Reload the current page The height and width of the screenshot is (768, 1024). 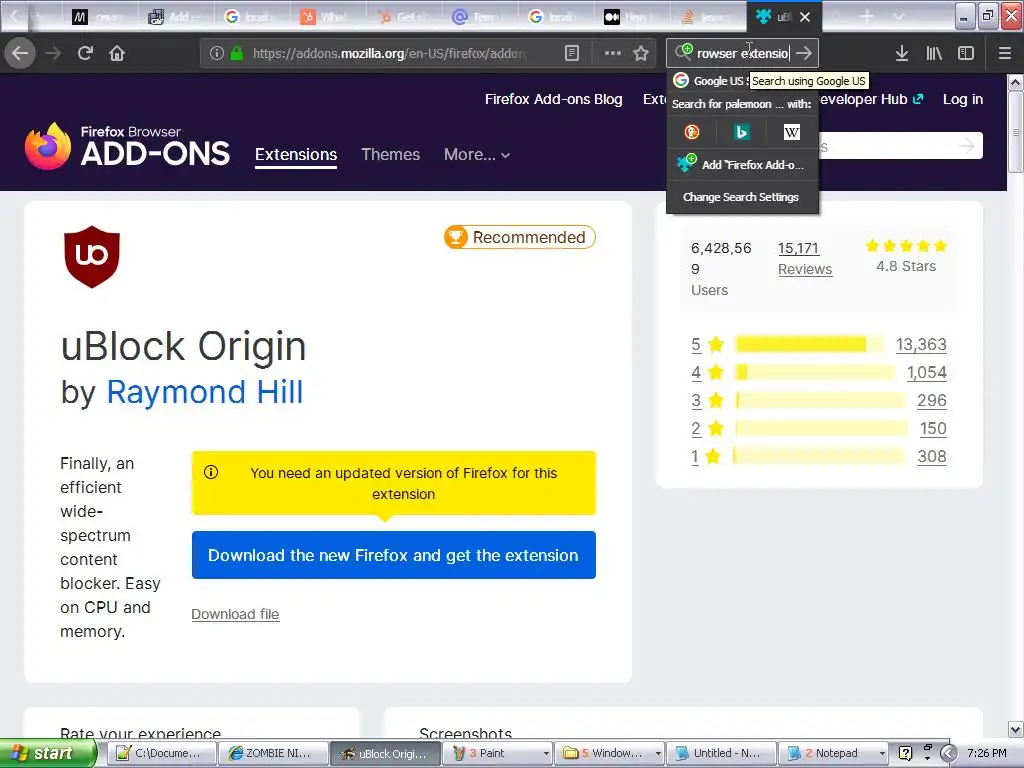tap(86, 53)
